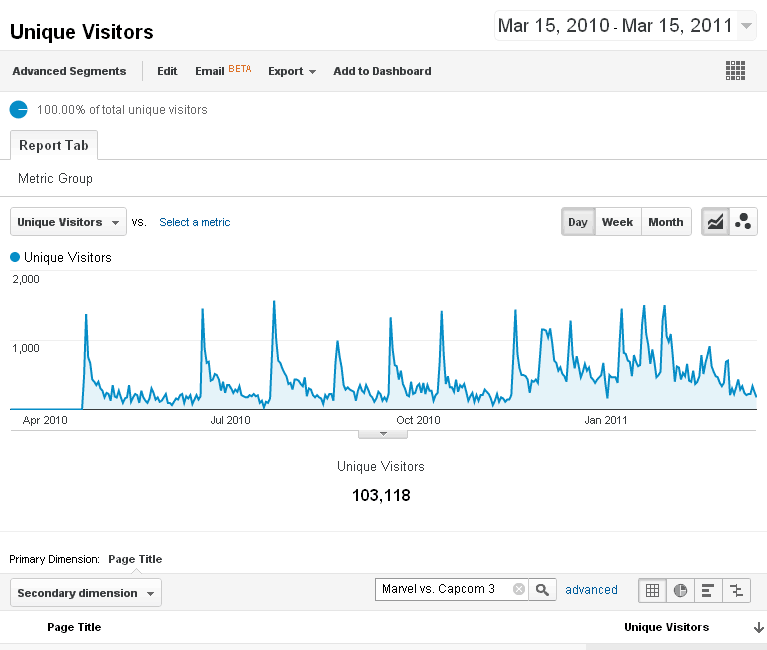Select the Report Tab
Screen dimensions: 767x650
coord(54,145)
